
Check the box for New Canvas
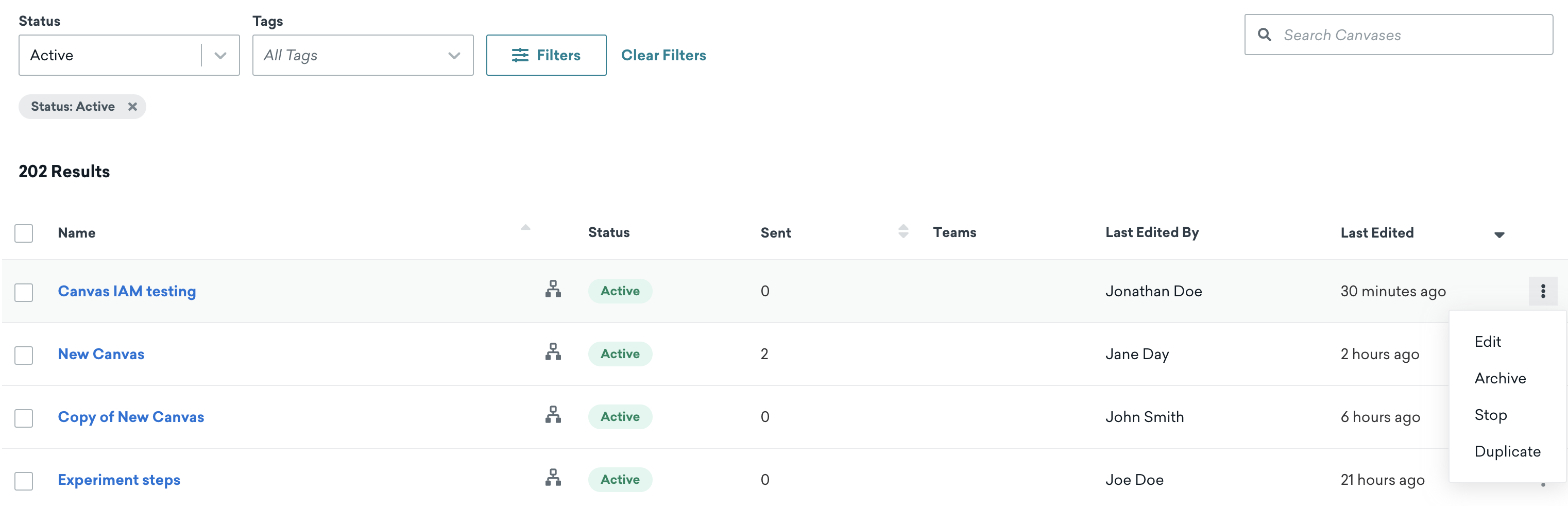[x=24, y=355]
